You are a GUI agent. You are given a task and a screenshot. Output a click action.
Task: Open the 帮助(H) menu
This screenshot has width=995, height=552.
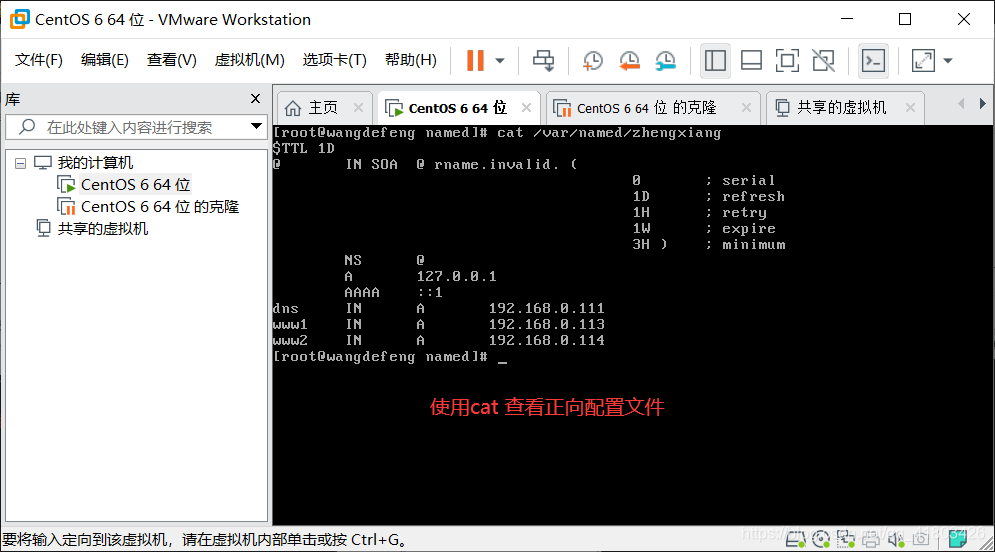411,60
